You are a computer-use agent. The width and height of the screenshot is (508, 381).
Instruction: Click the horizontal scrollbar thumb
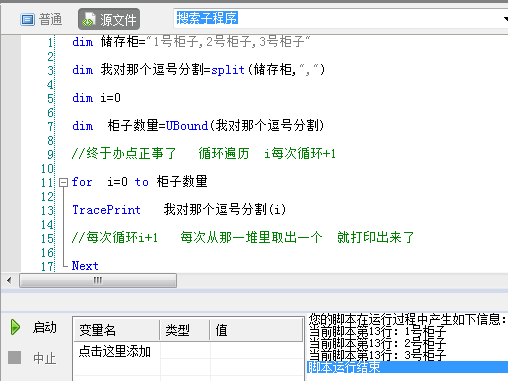tap(98, 280)
